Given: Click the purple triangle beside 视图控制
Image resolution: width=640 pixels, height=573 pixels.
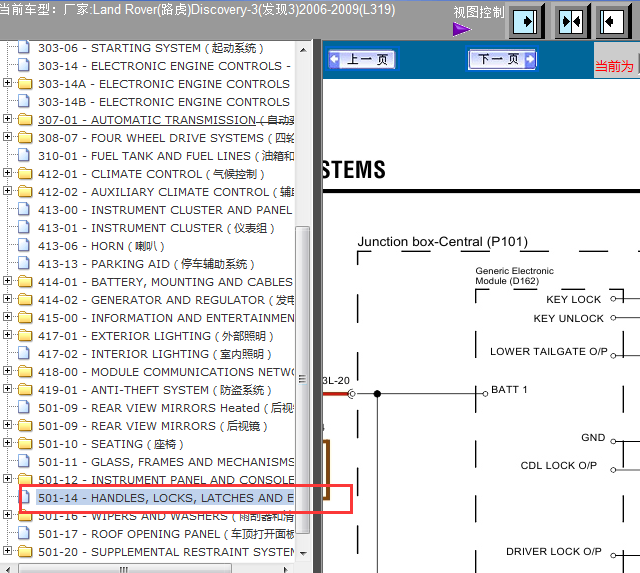Looking at the screenshot, I should (462, 29).
